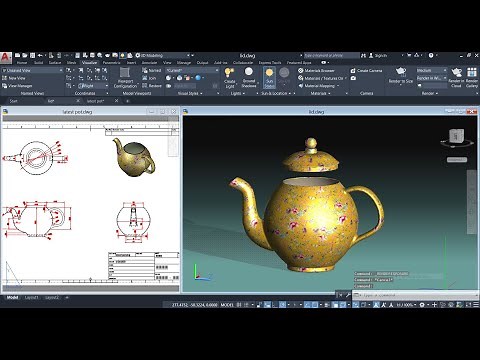Toggle the Sun Status button
Image resolution: width=480 pixels, height=360 pixels.
269,78
